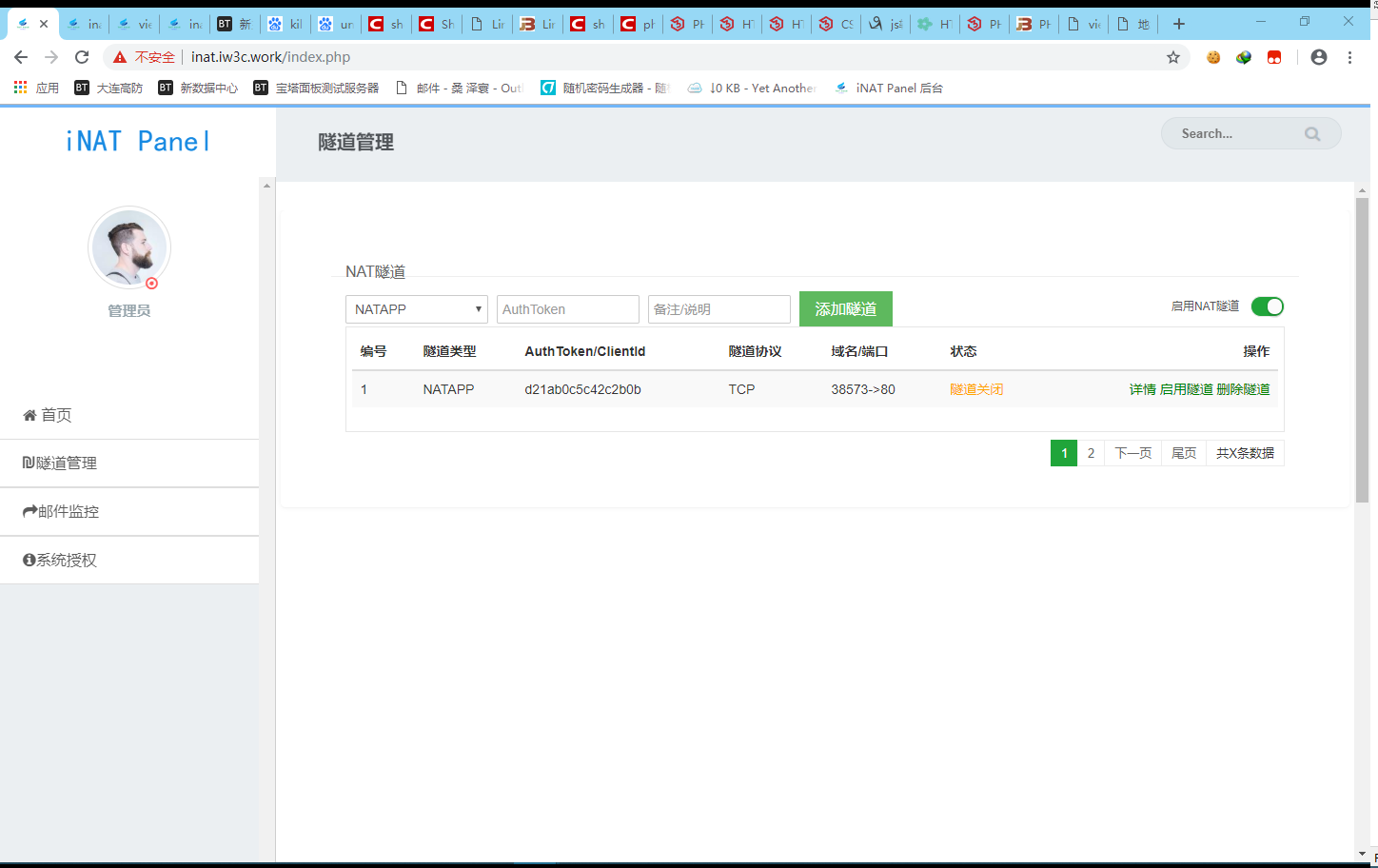Click the TCP protocol cell
Viewport: 1378px width, 868px height.
point(742,389)
